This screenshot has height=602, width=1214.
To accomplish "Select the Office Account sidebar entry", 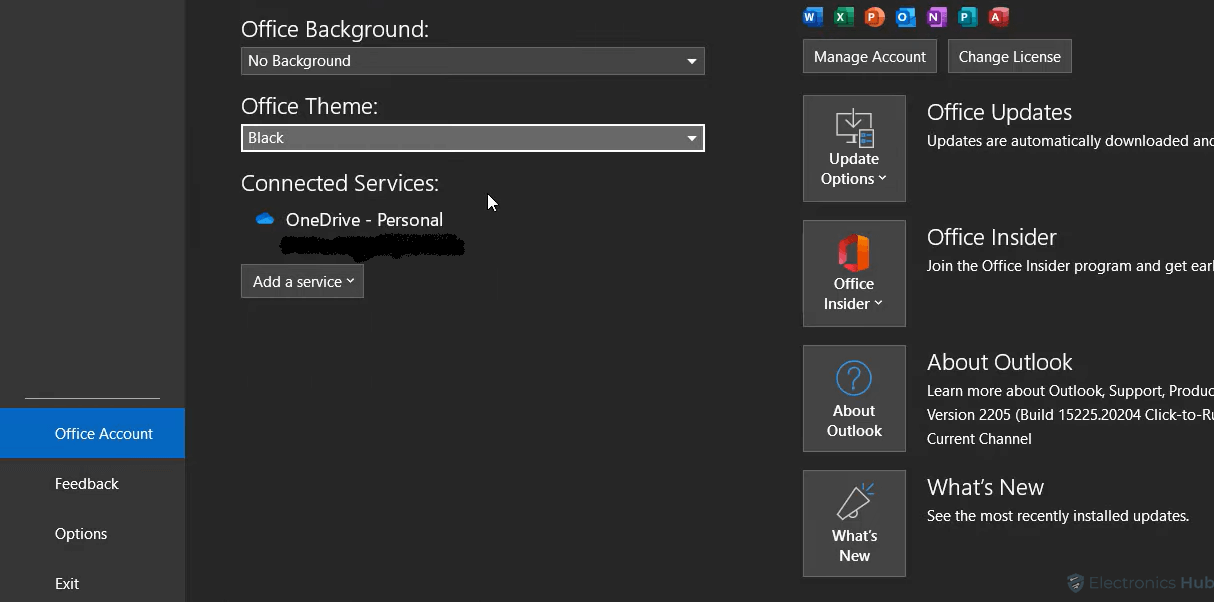I will tap(103, 433).
